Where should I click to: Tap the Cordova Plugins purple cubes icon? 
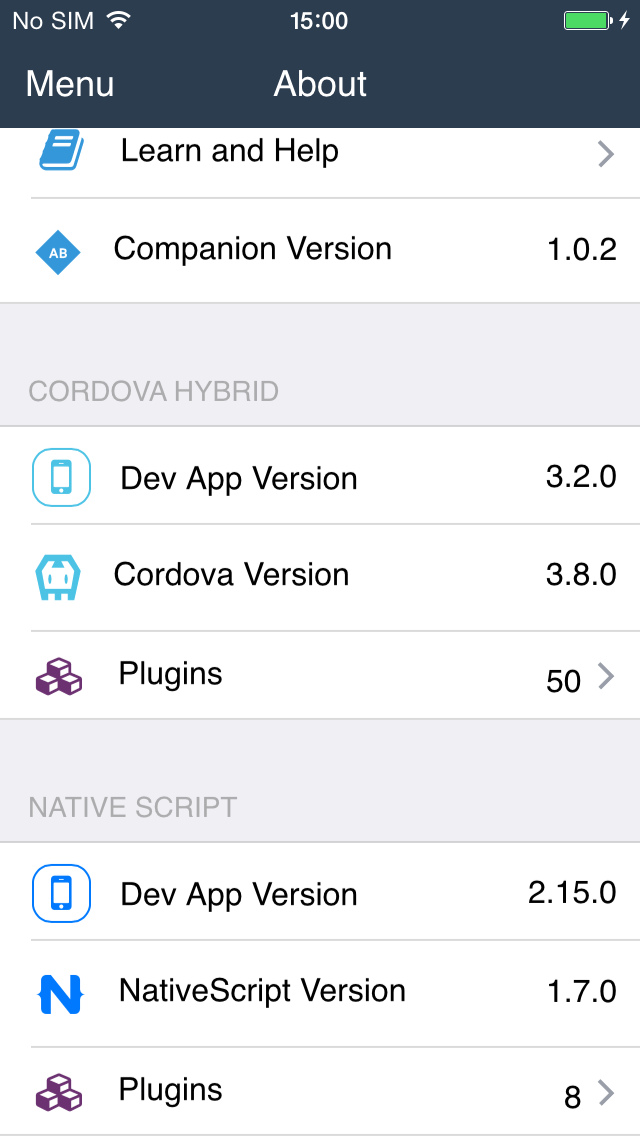[x=59, y=676]
